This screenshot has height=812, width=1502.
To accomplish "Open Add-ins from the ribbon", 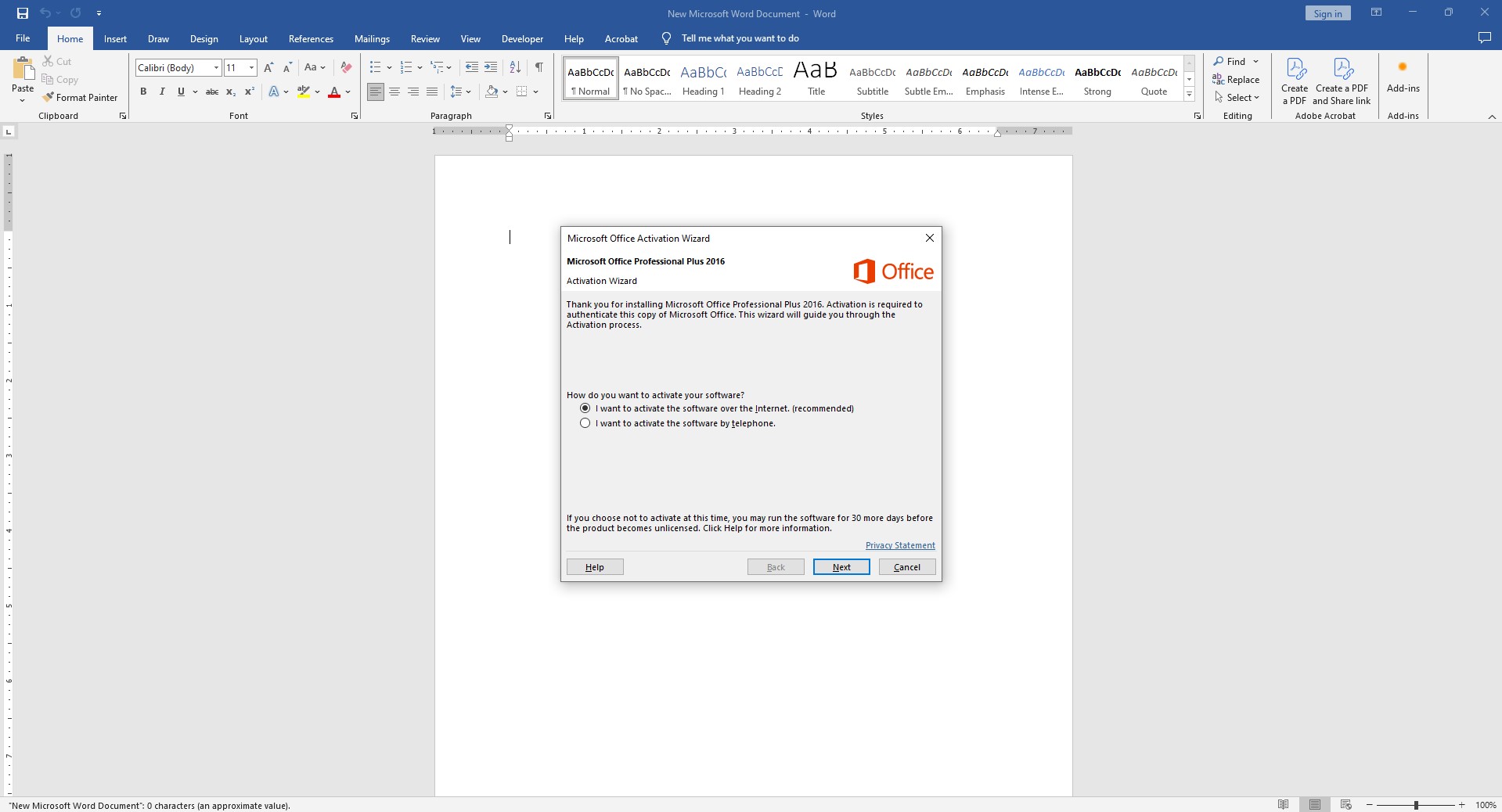I will coord(1403,78).
